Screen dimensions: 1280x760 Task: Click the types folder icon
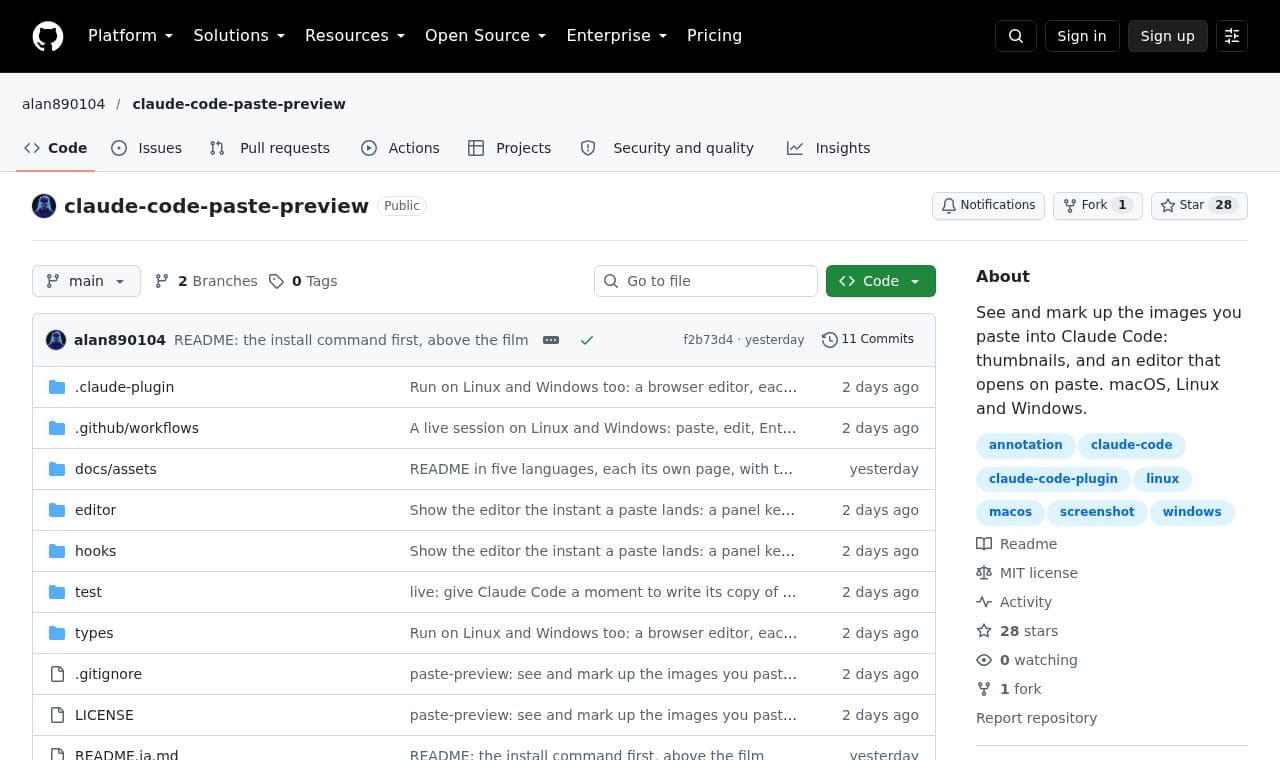(x=57, y=633)
